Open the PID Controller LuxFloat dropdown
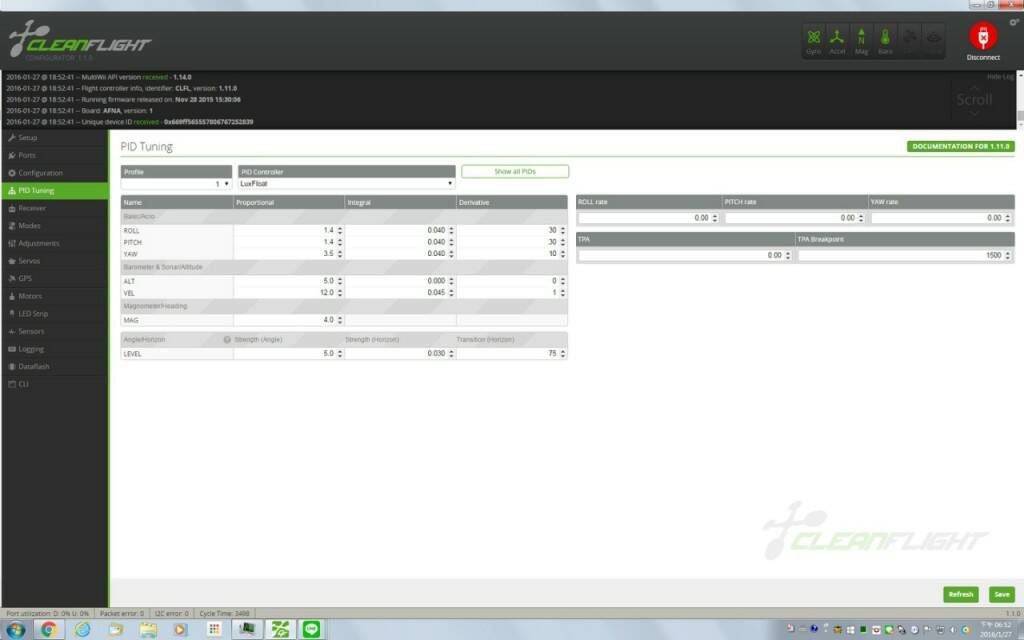Viewport: 1024px width, 640px height. pyautogui.click(x=347, y=184)
